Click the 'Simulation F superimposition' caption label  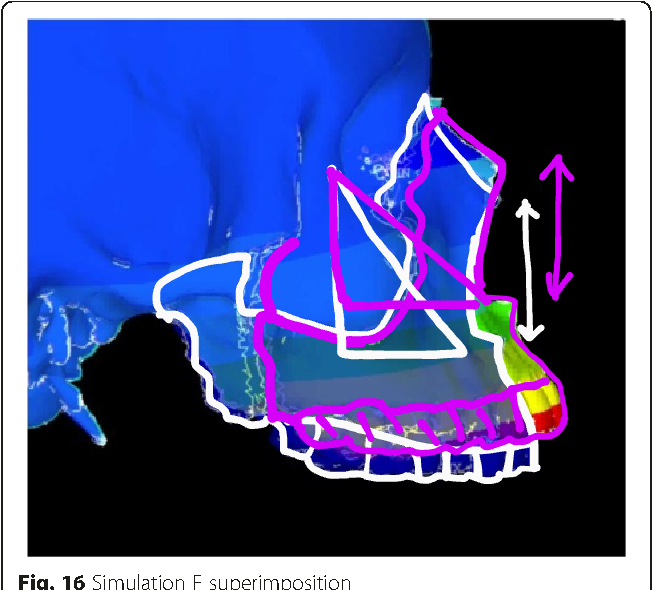tap(221, 582)
